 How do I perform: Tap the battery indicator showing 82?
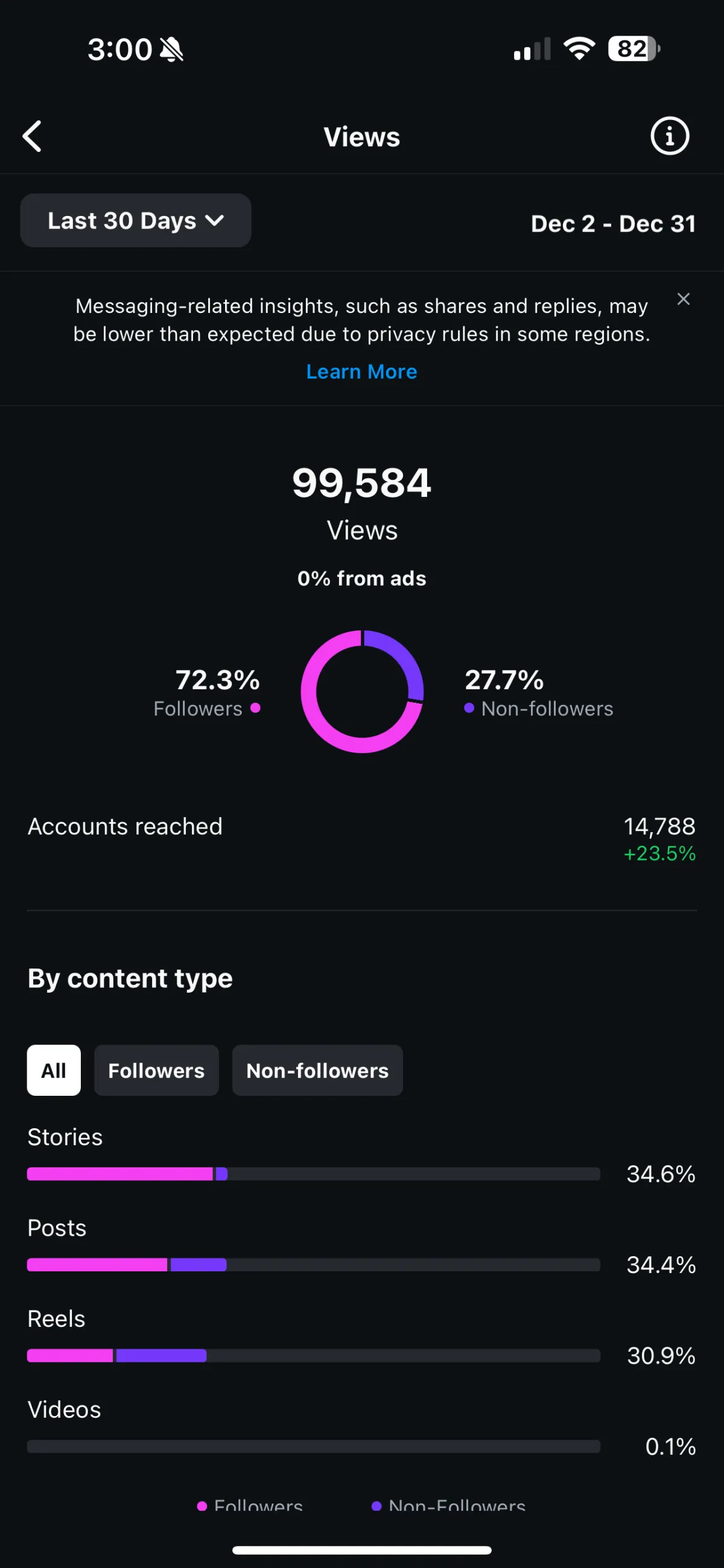(634, 49)
